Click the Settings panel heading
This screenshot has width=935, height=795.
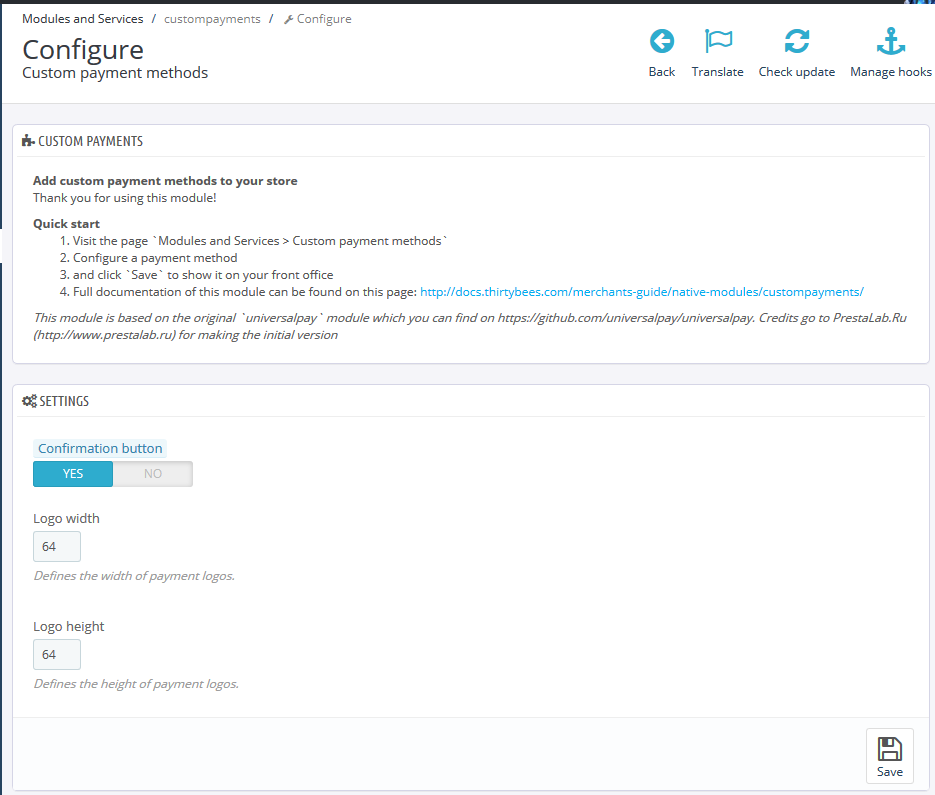(x=63, y=401)
